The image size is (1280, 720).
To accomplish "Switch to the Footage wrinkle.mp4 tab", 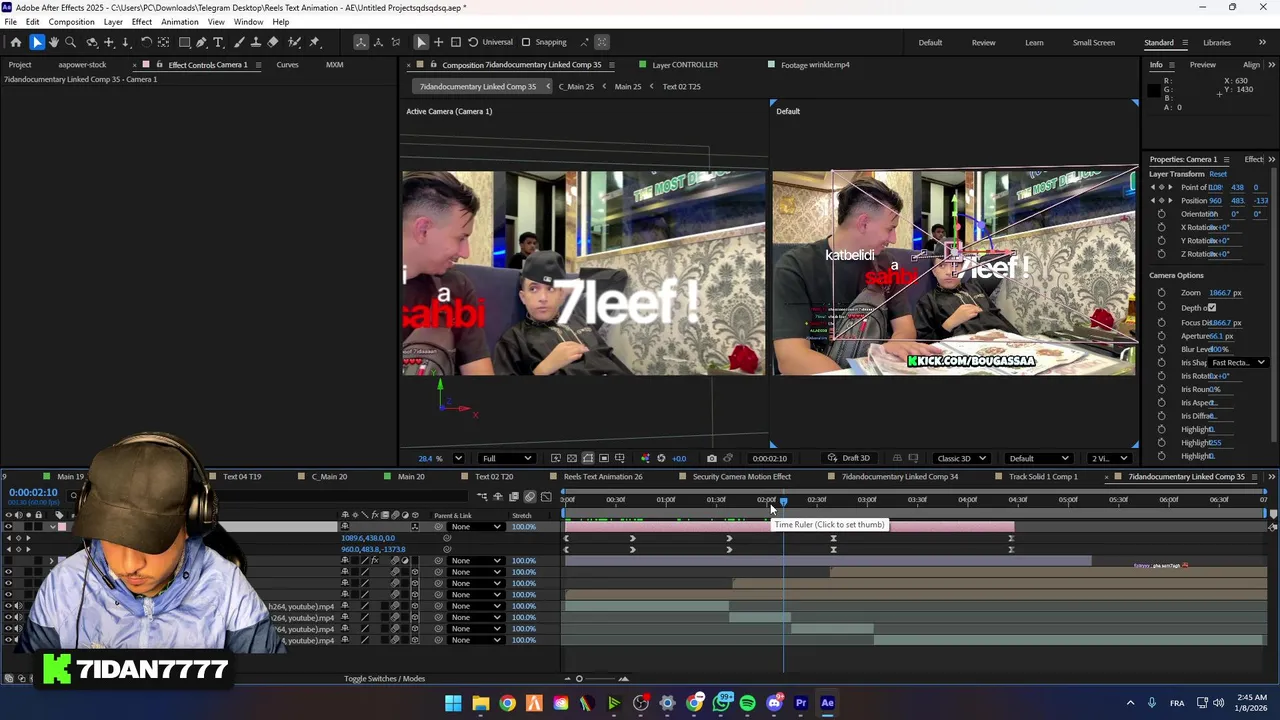I will click(x=815, y=65).
